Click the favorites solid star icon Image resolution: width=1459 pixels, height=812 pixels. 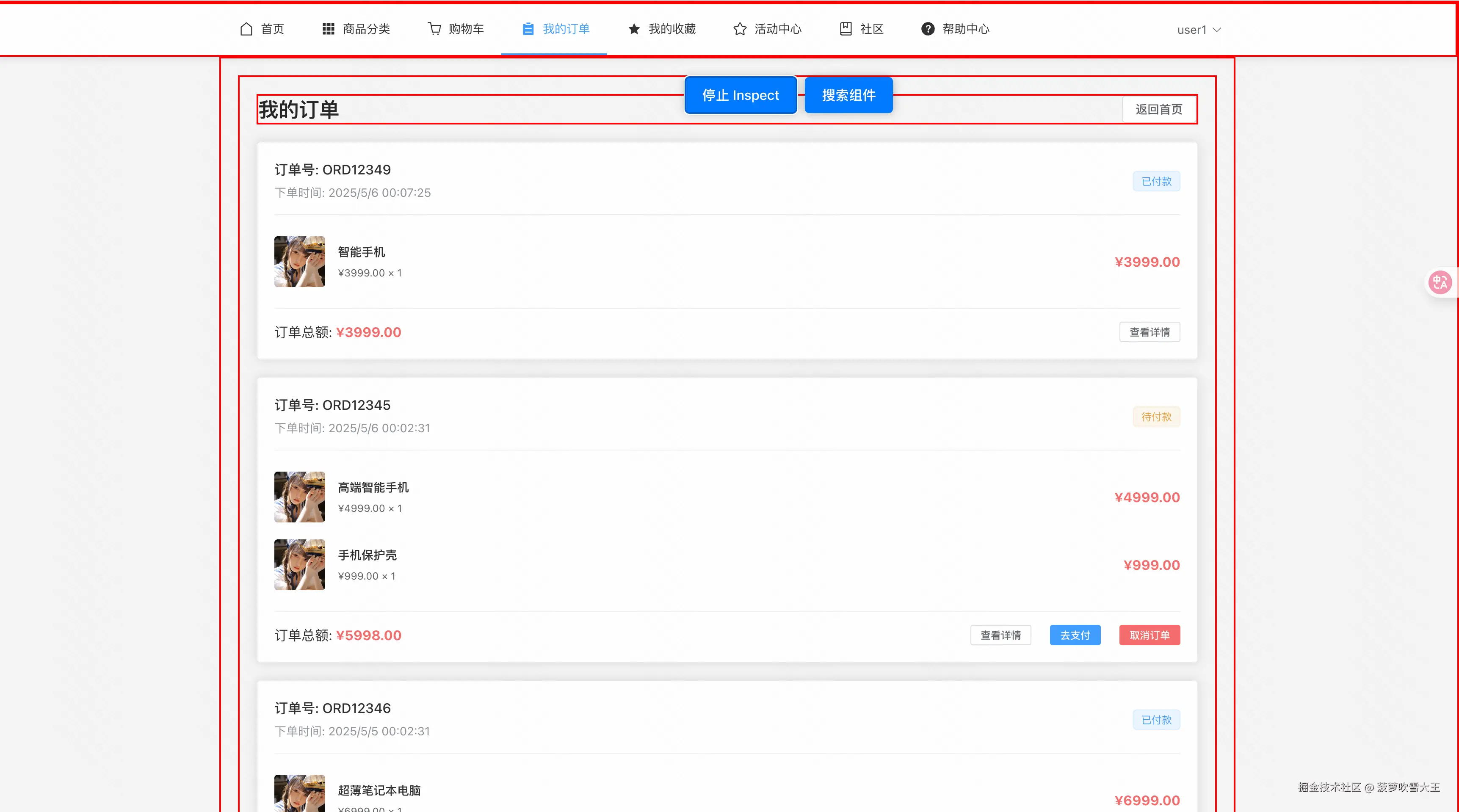click(634, 29)
